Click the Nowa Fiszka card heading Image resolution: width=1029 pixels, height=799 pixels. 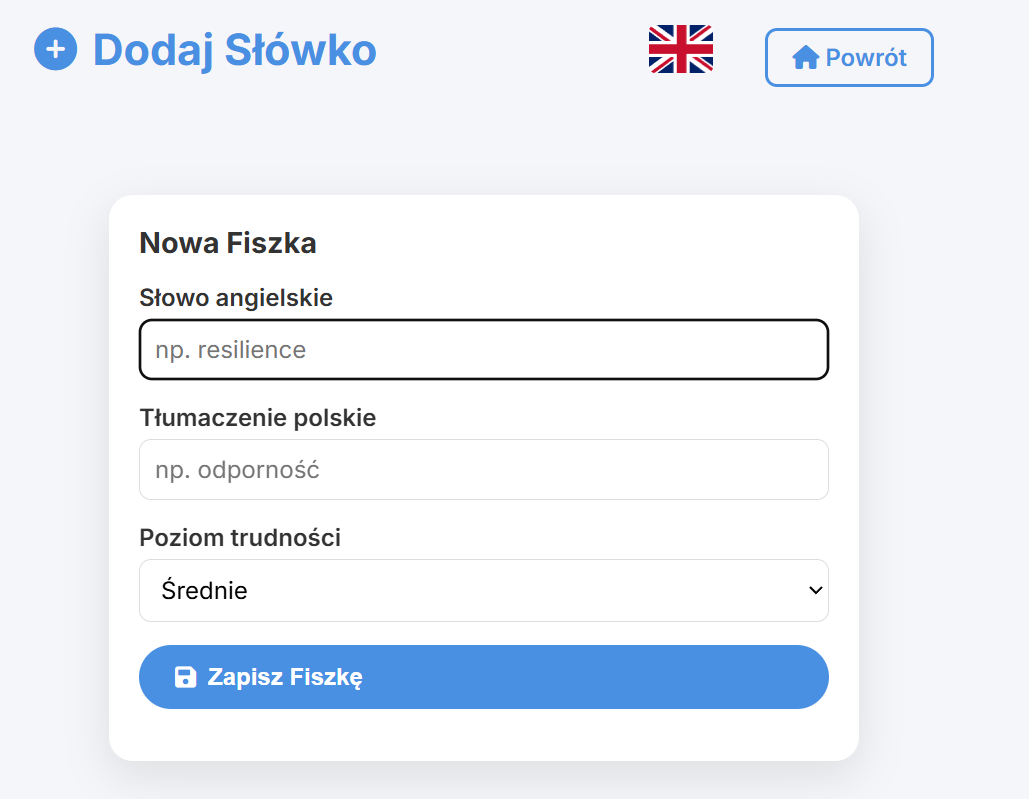228,243
